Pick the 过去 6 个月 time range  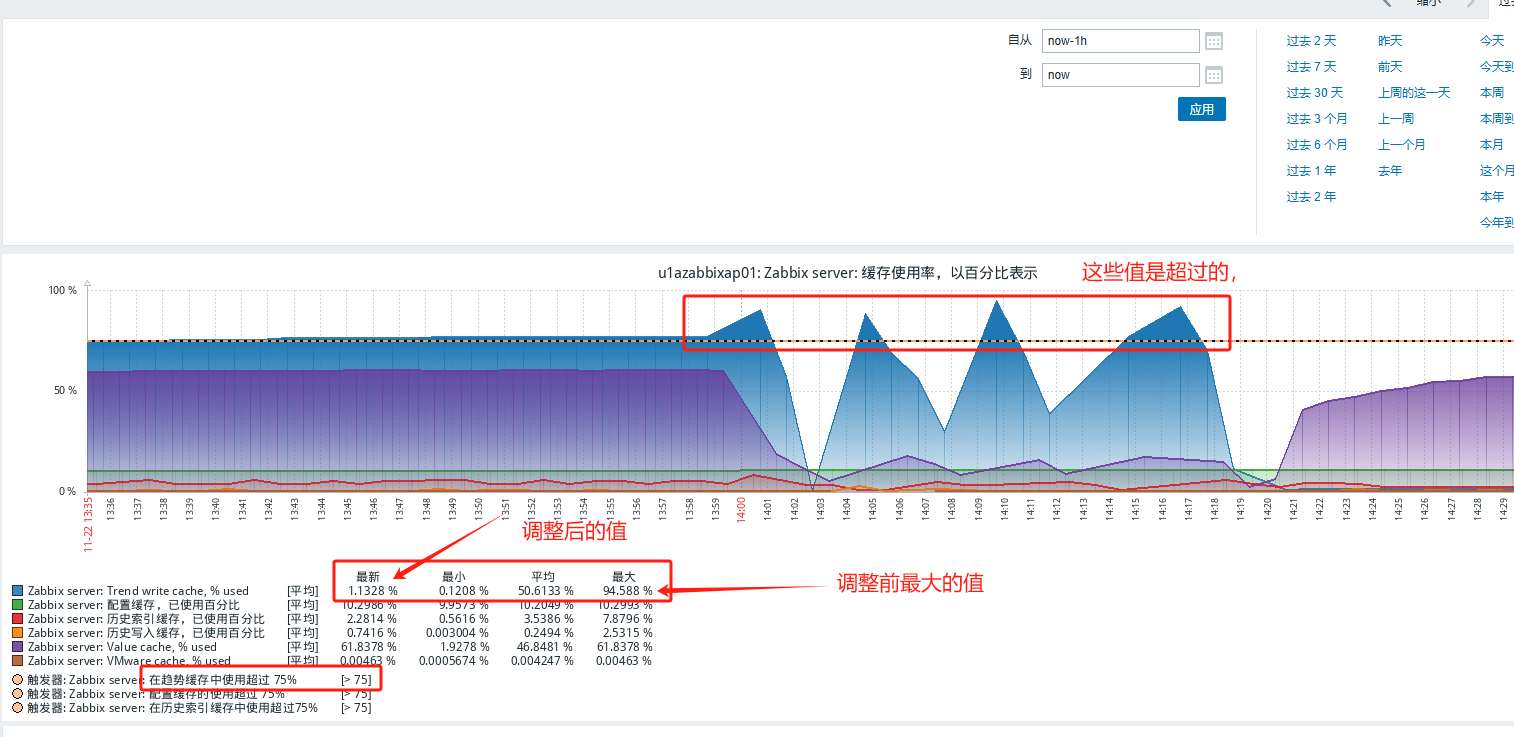pyautogui.click(x=1317, y=145)
